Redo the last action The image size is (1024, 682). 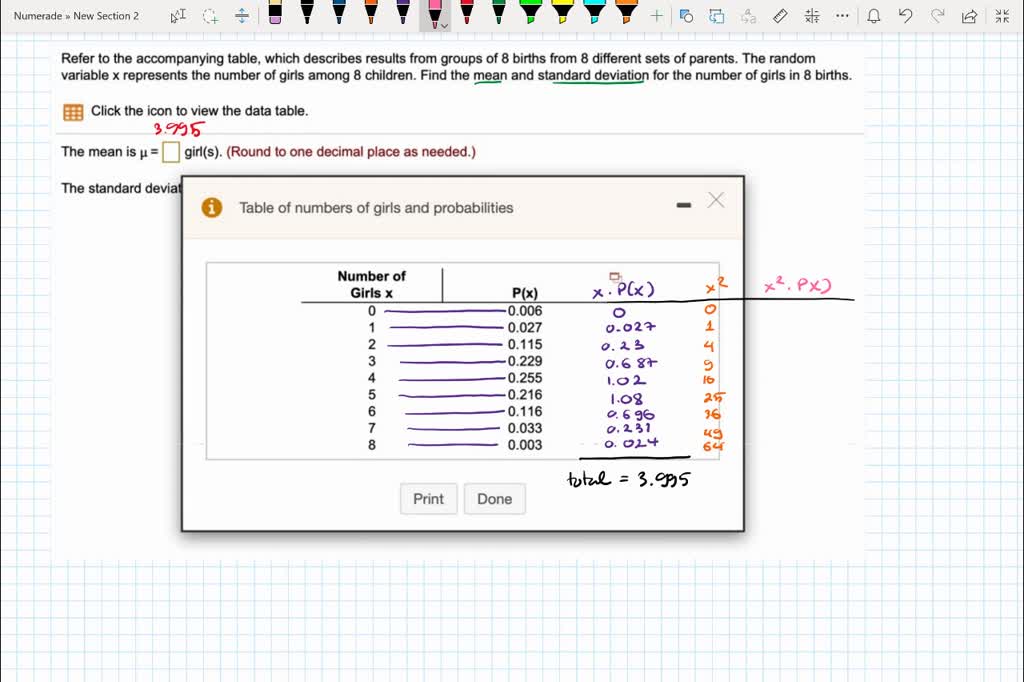point(937,14)
